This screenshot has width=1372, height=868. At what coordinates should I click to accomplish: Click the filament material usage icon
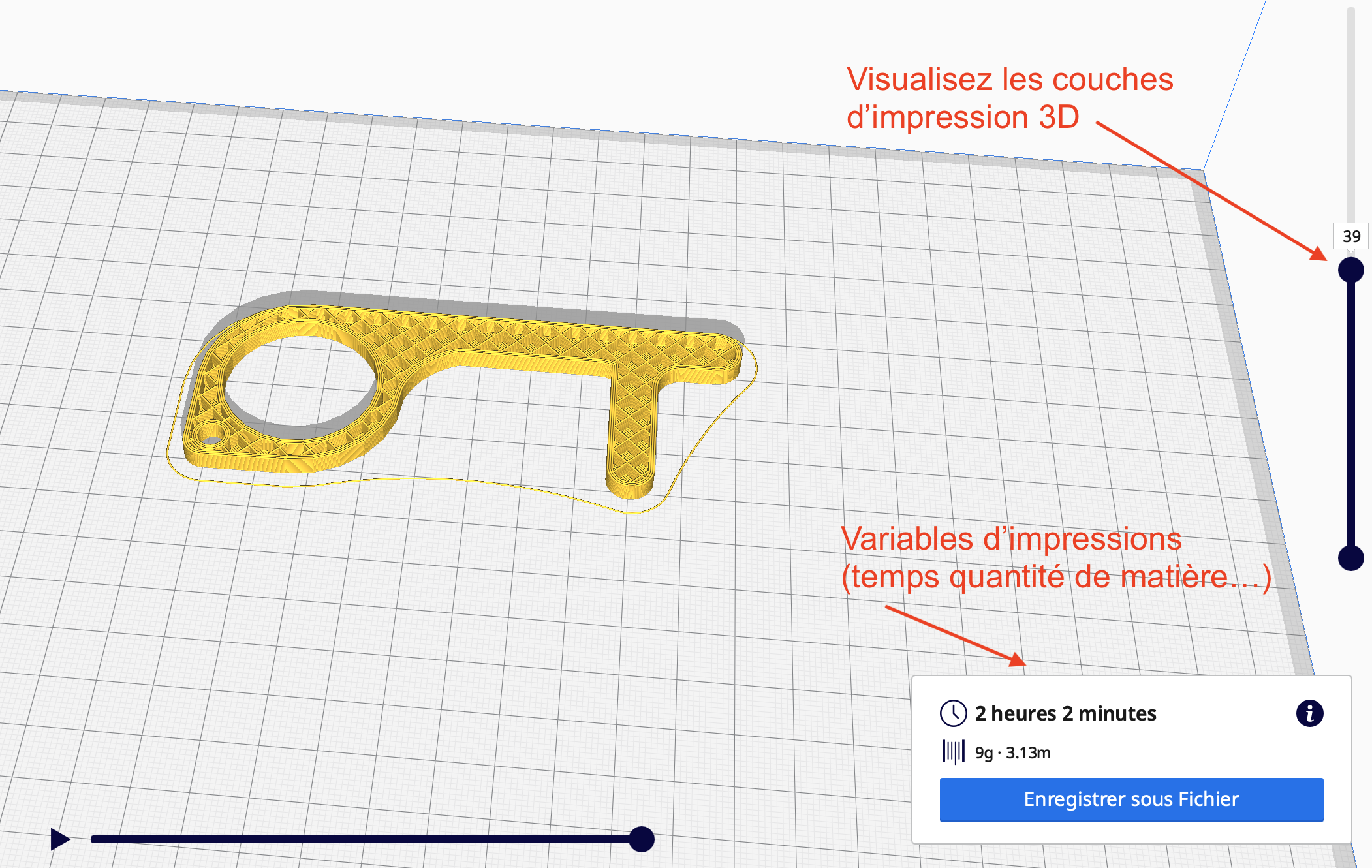pyautogui.click(x=953, y=752)
